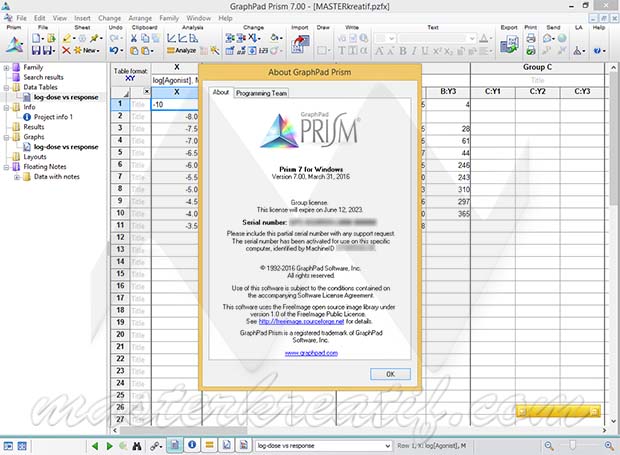Expand the Data with notes node
Image resolution: width=620 pixels, height=455 pixels.
[17, 177]
